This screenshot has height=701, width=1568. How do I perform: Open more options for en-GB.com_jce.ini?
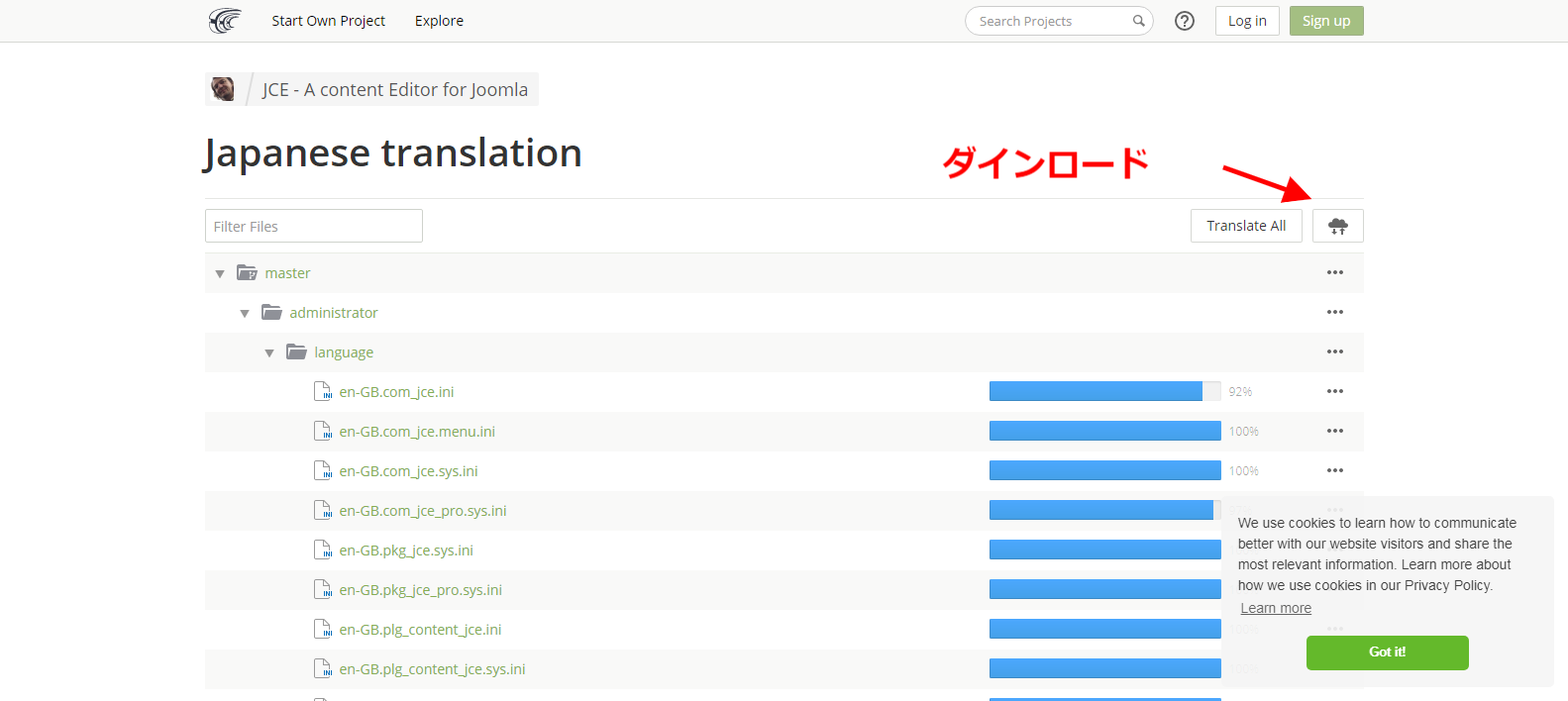pos(1335,391)
